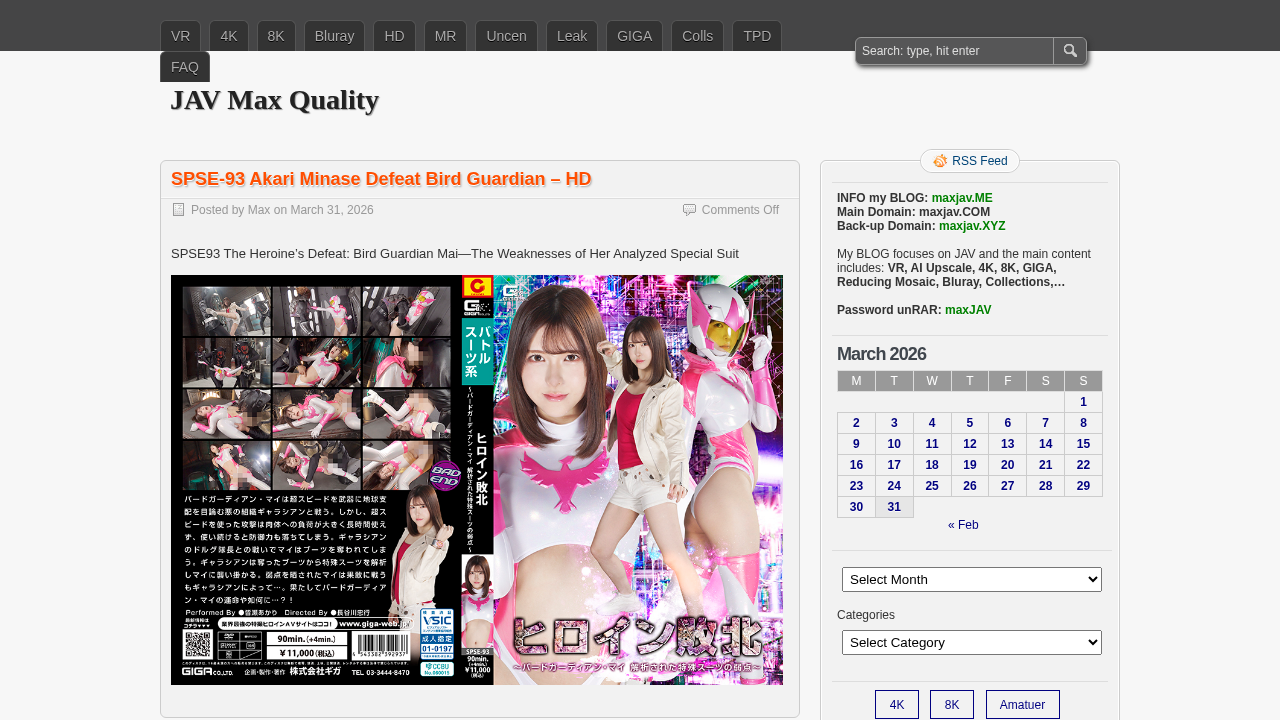Select March 2 in calendar
Screen dimensions: 1280x720
[856, 423]
